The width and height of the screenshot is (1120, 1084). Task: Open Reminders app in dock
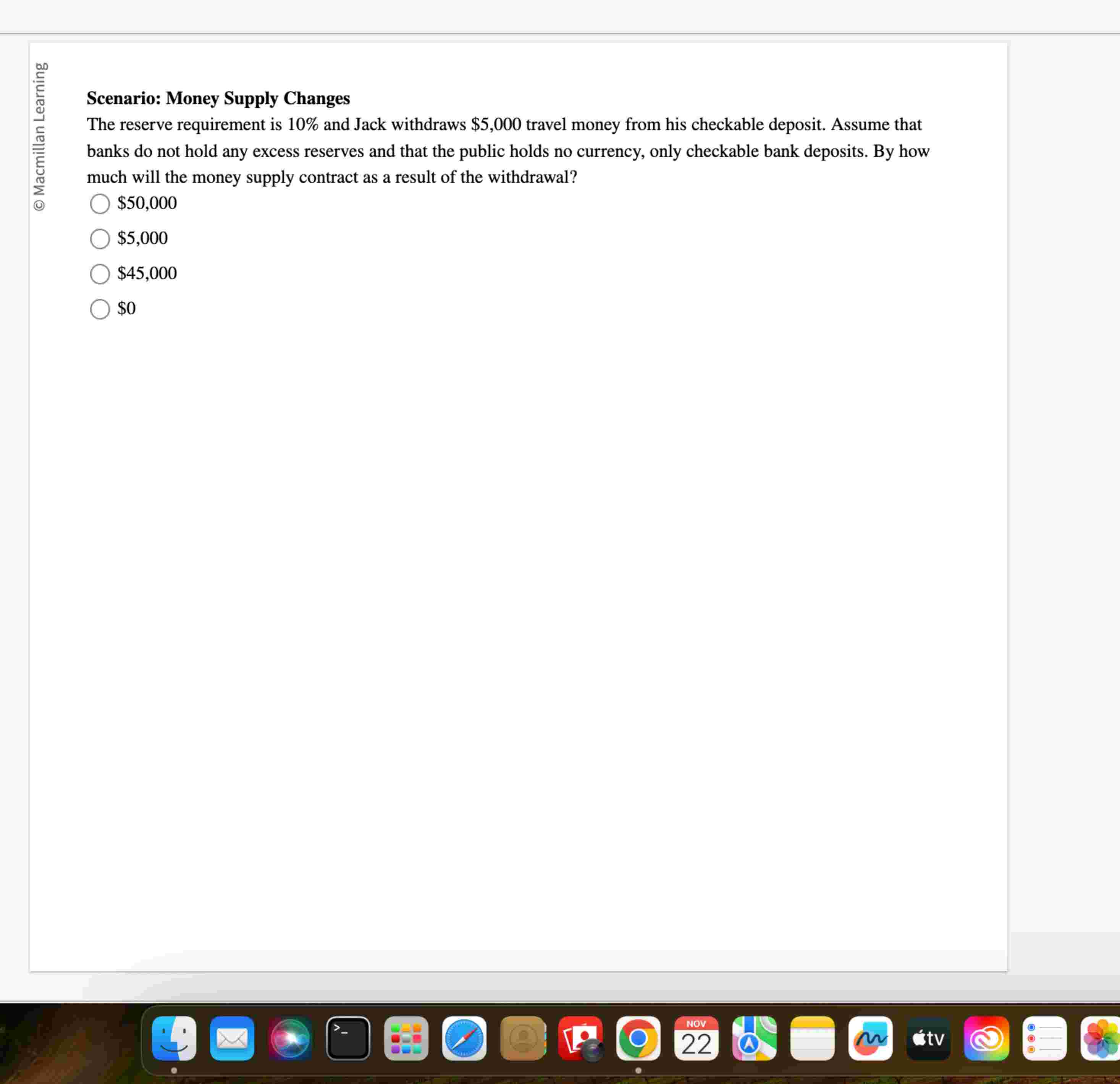(x=1044, y=1038)
